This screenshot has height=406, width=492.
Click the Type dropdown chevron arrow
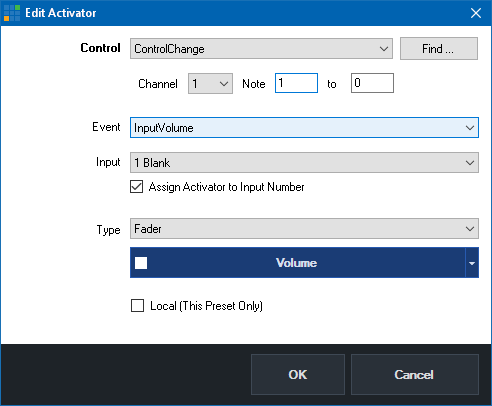click(470, 229)
